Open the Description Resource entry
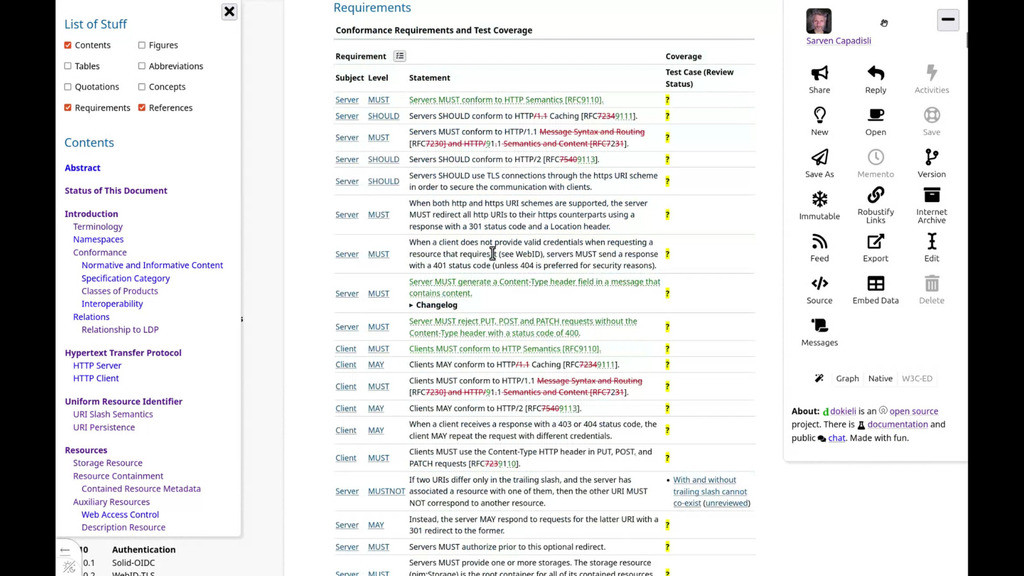Screen dimensions: 1024x576 (x=123, y=528)
